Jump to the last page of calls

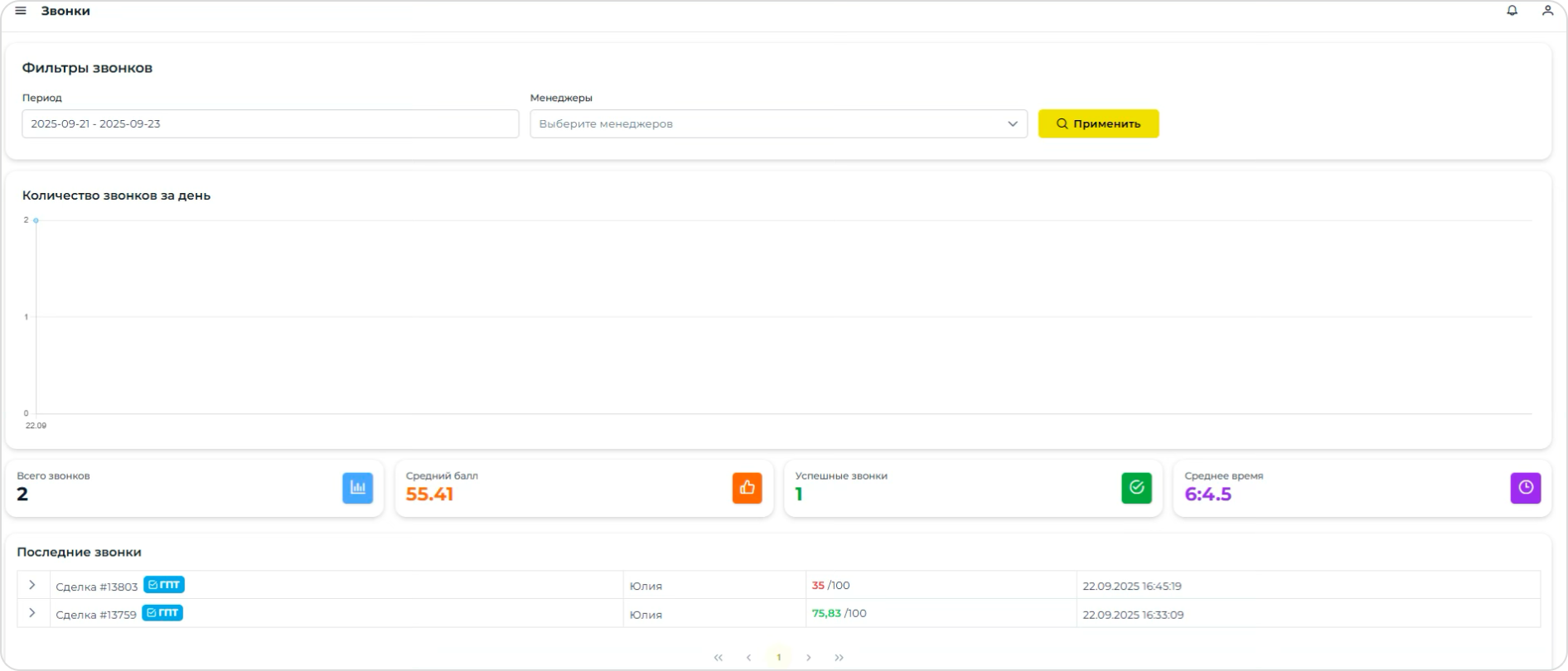(x=839, y=658)
